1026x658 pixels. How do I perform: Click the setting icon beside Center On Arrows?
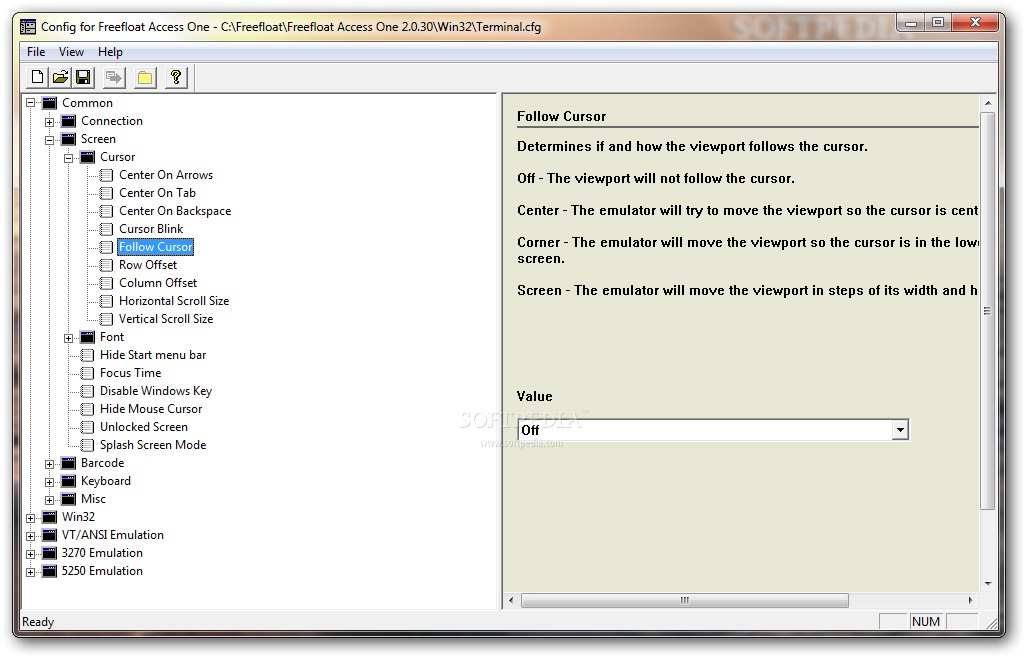(x=107, y=175)
